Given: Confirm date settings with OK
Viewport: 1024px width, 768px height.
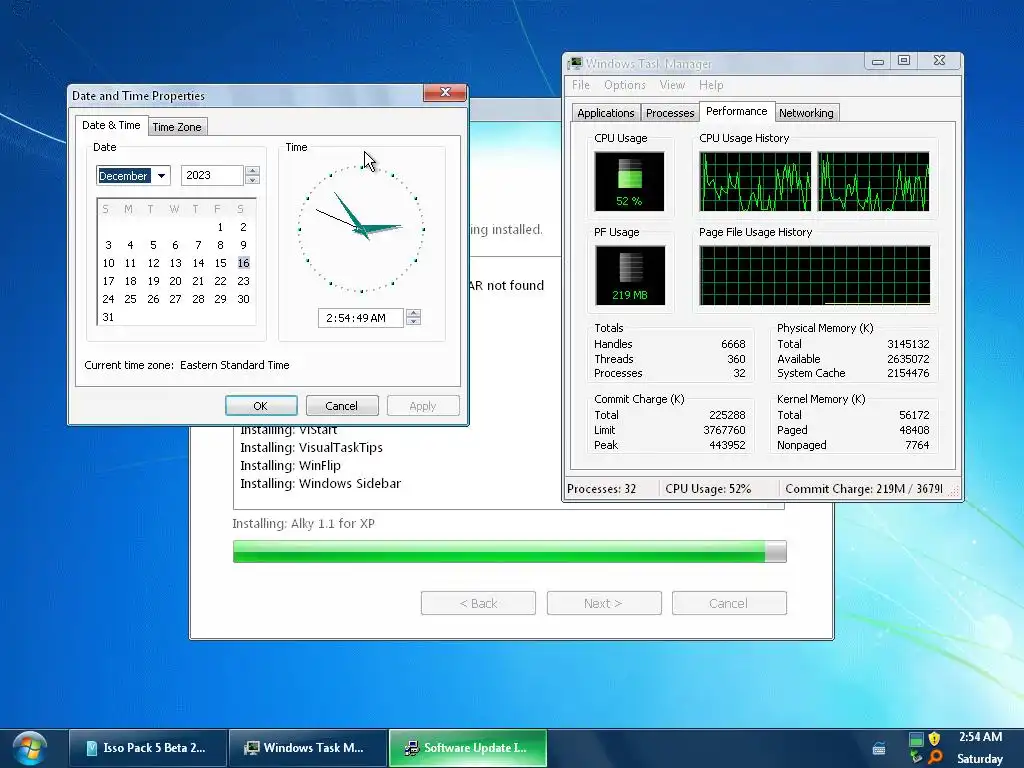Looking at the screenshot, I should 261,406.
